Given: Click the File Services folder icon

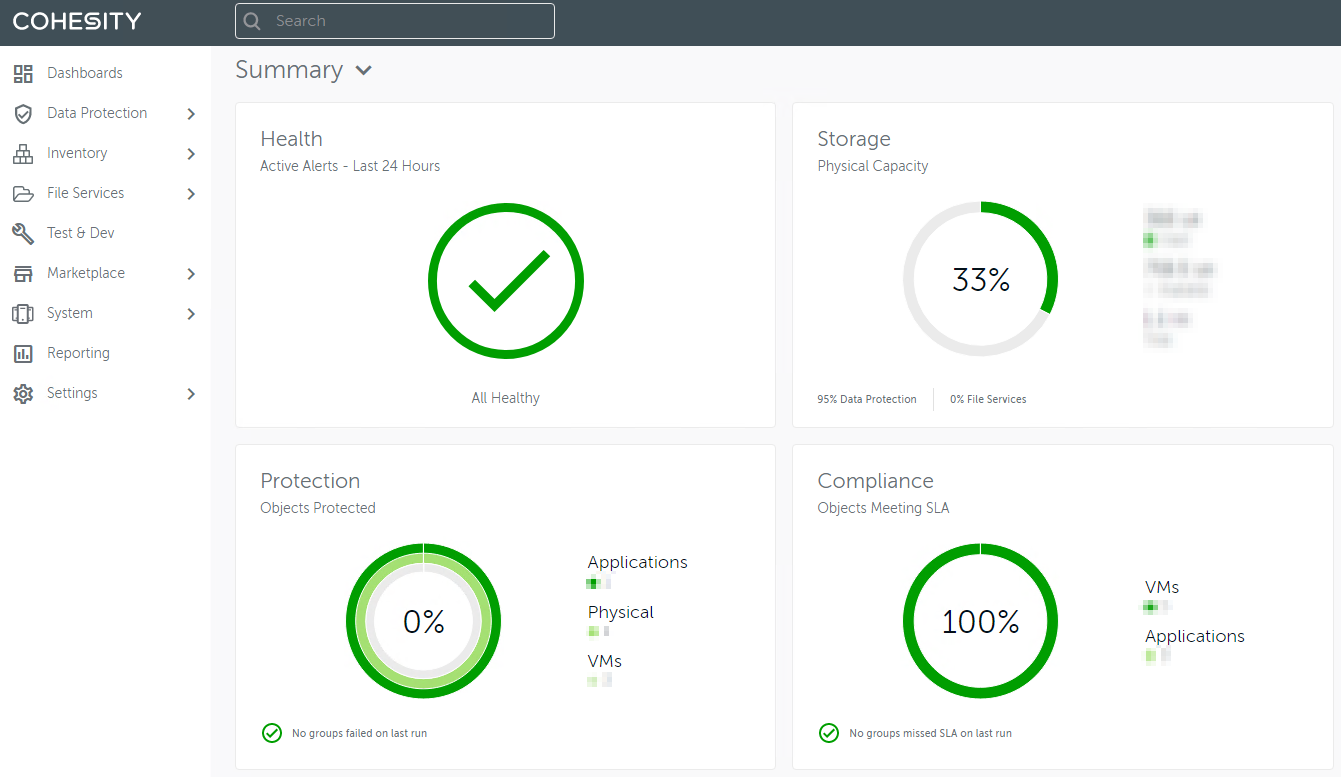Looking at the screenshot, I should [22, 193].
